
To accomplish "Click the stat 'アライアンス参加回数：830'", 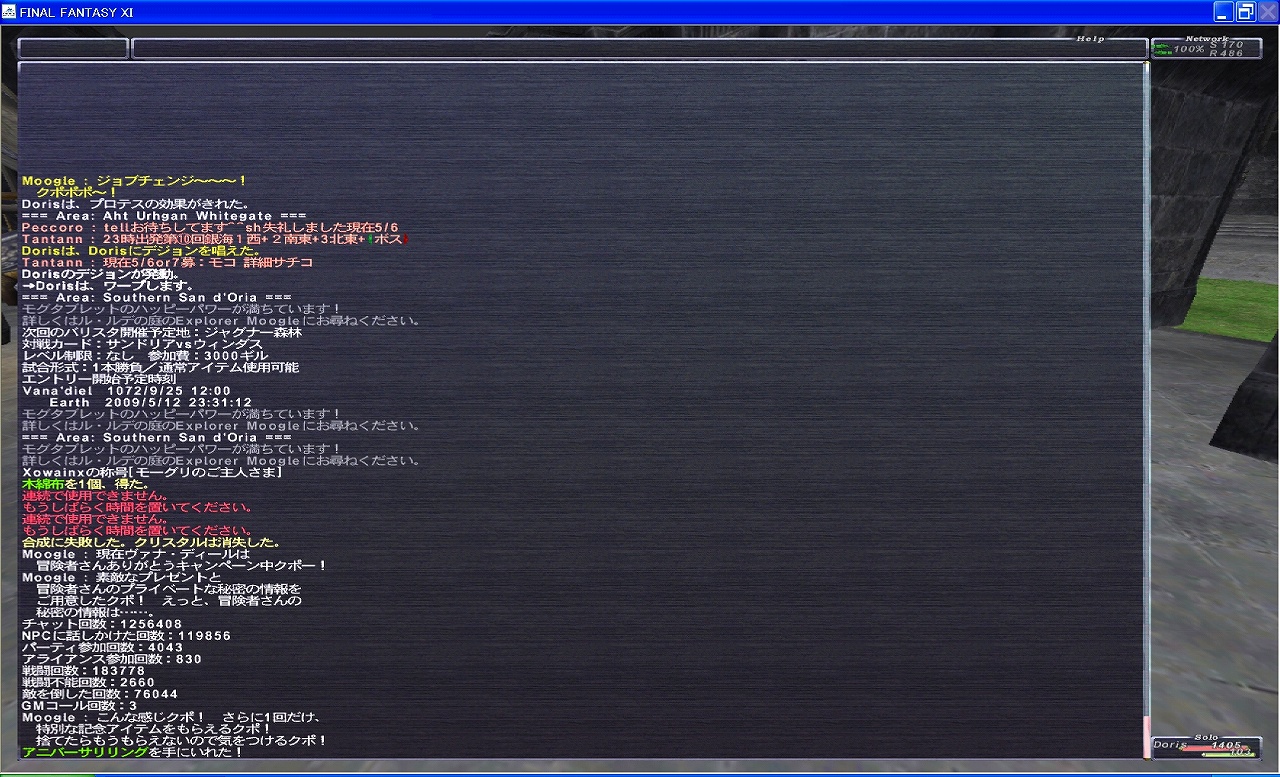I will 111,659.
